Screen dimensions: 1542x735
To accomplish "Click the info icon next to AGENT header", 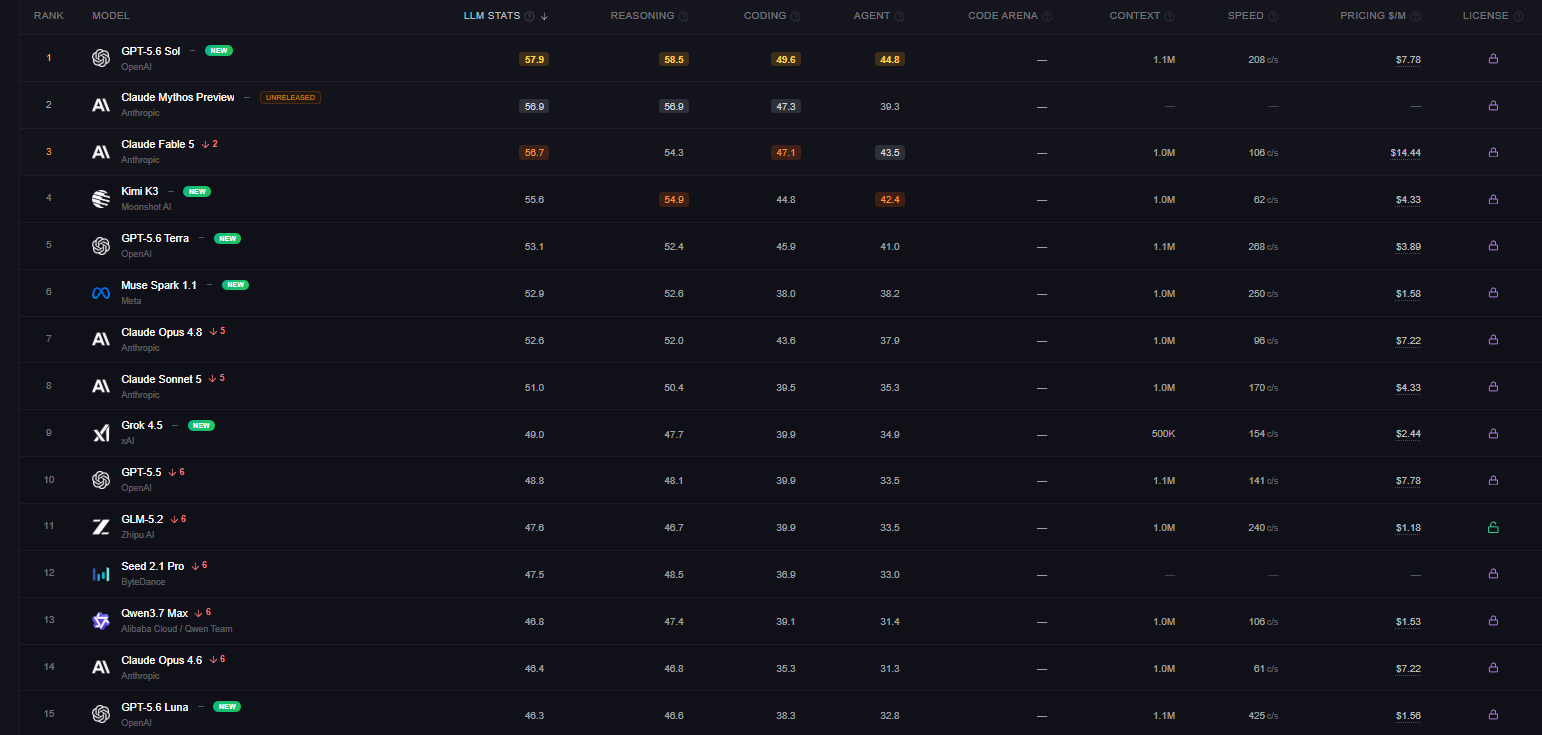I will pos(900,16).
